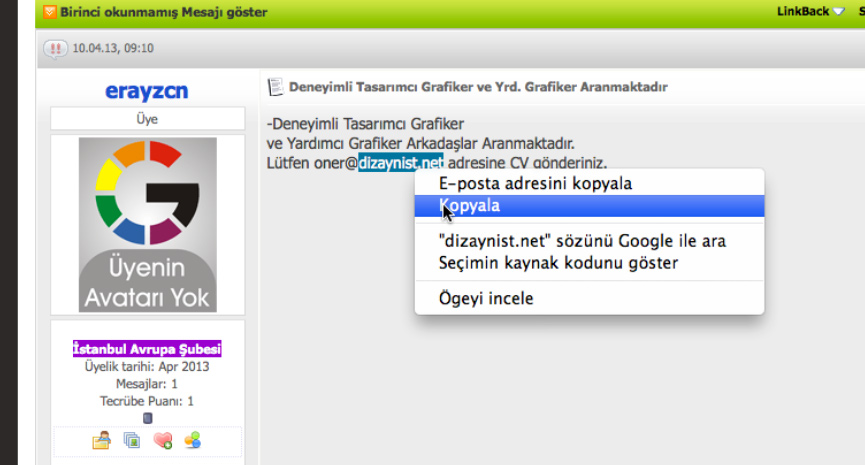Click the highlighted dizaynist.net email text
Image resolution: width=865 pixels, height=465 pixels.
(400, 162)
